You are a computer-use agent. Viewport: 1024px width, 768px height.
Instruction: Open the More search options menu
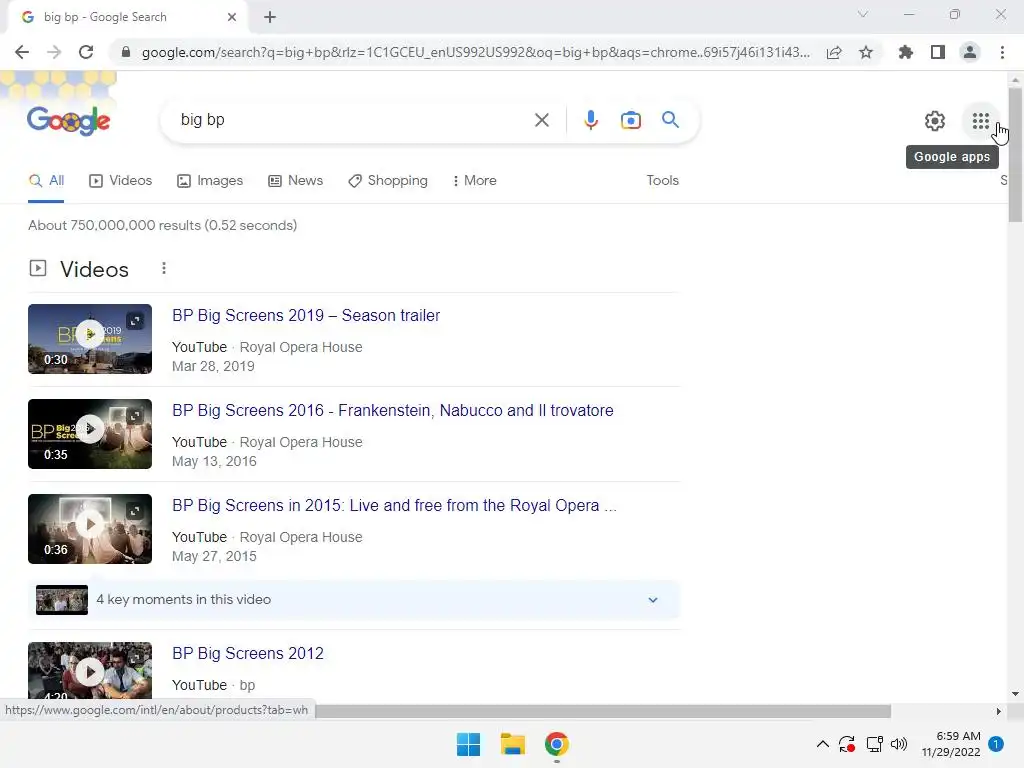click(474, 181)
